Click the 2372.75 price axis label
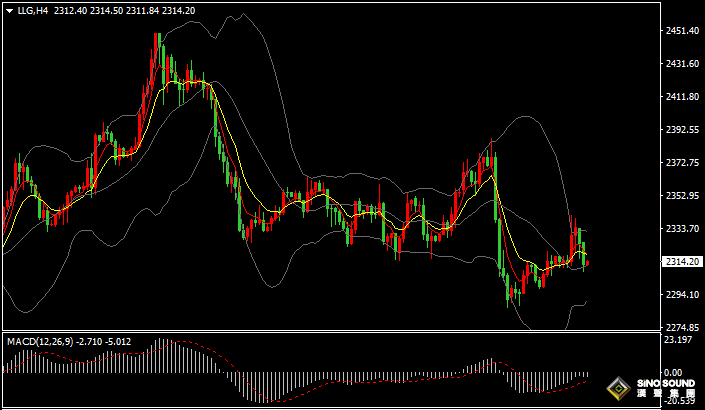Viewport: 705px width, 410px height. click(681, 163)
